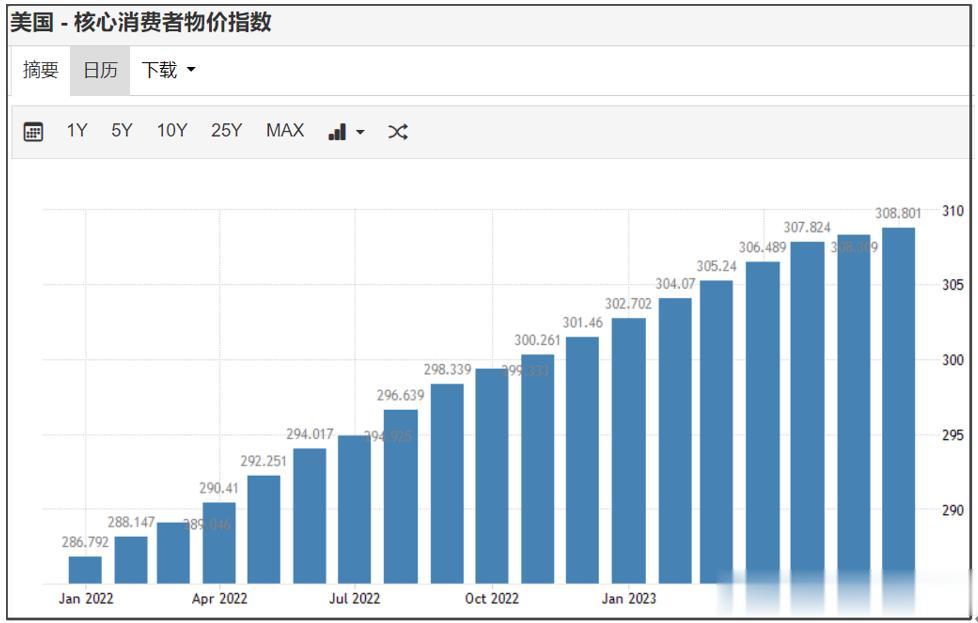Click the 300 y-axis value
This screenshot has height=623, width=978.
(952, 360)
